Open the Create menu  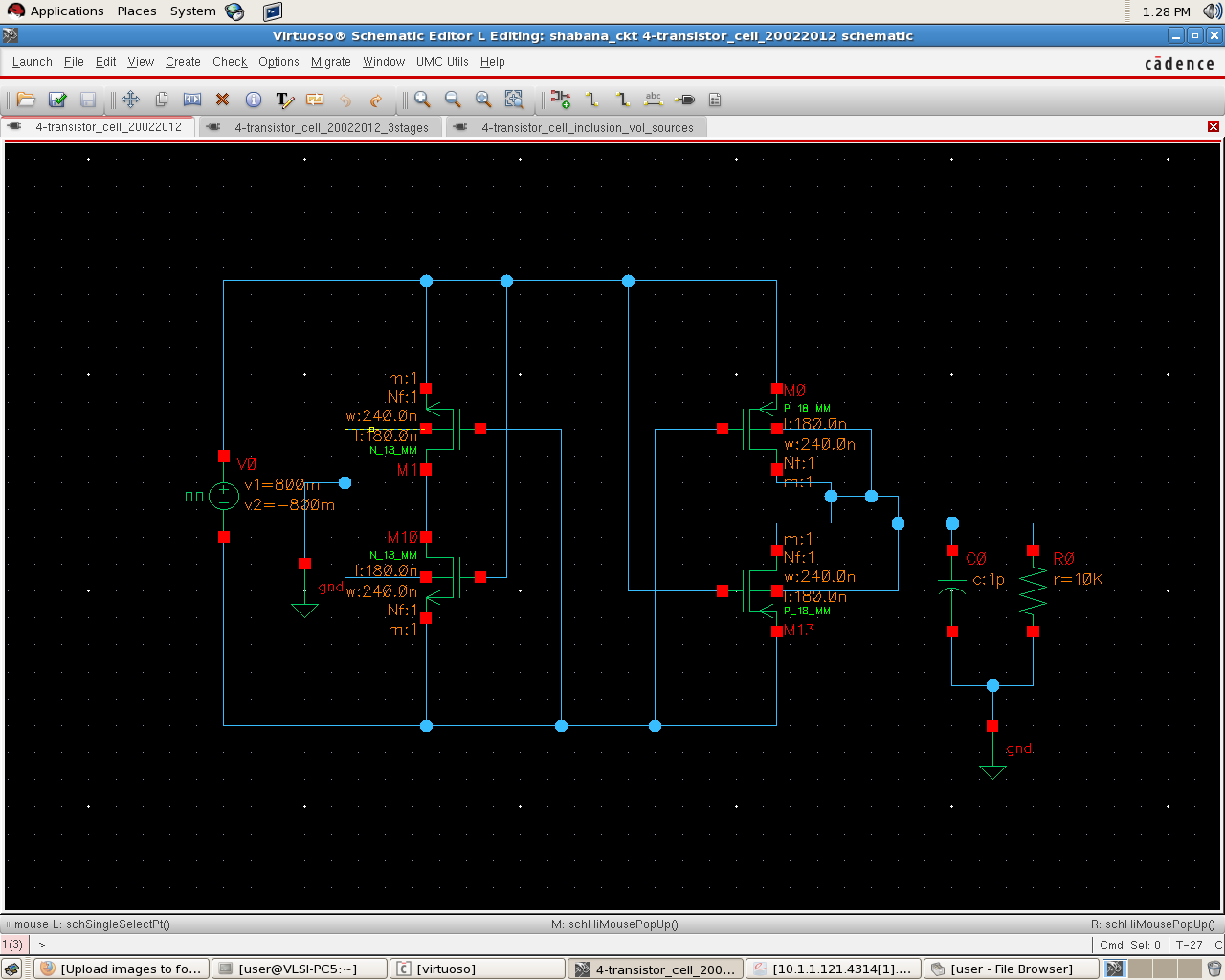[x=183, y=62]
